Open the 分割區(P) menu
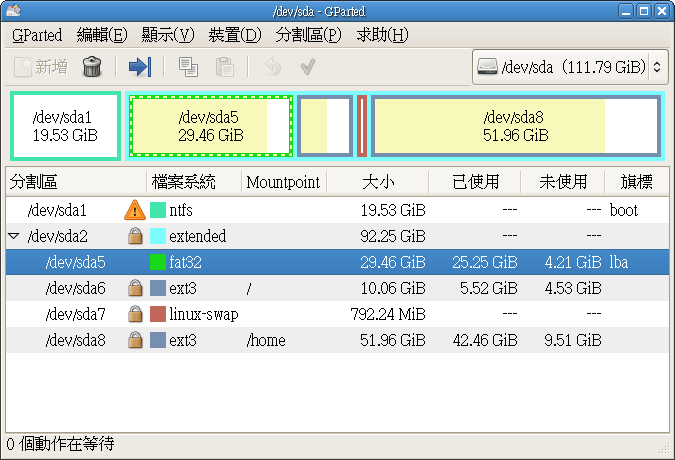The image size is (675, 460). [308, 35]
